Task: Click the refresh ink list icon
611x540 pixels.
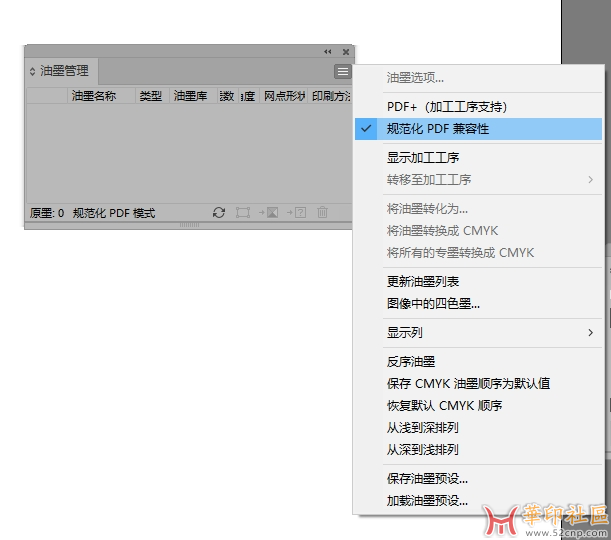Action: click(x=219, y=213)
